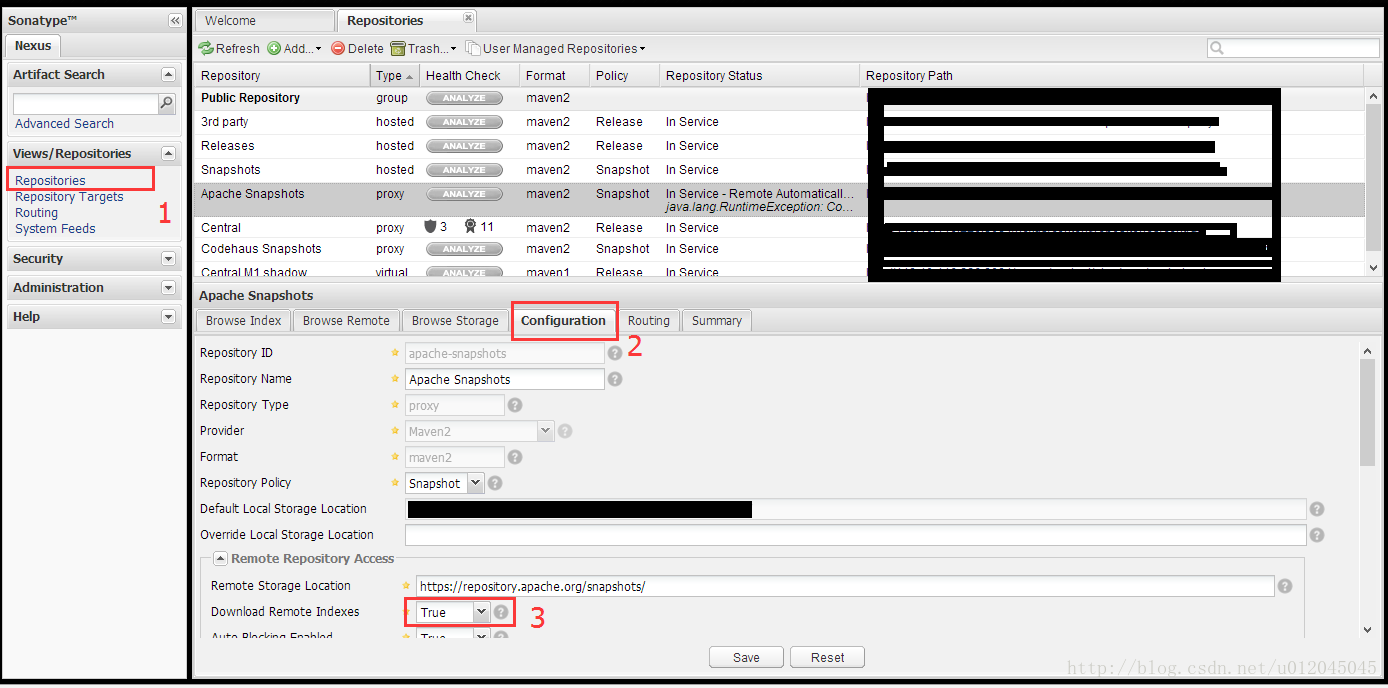The width and height of the screenshot is (1388, 688).
Task: Close the Repositories tab
Action: click(469, 18)
